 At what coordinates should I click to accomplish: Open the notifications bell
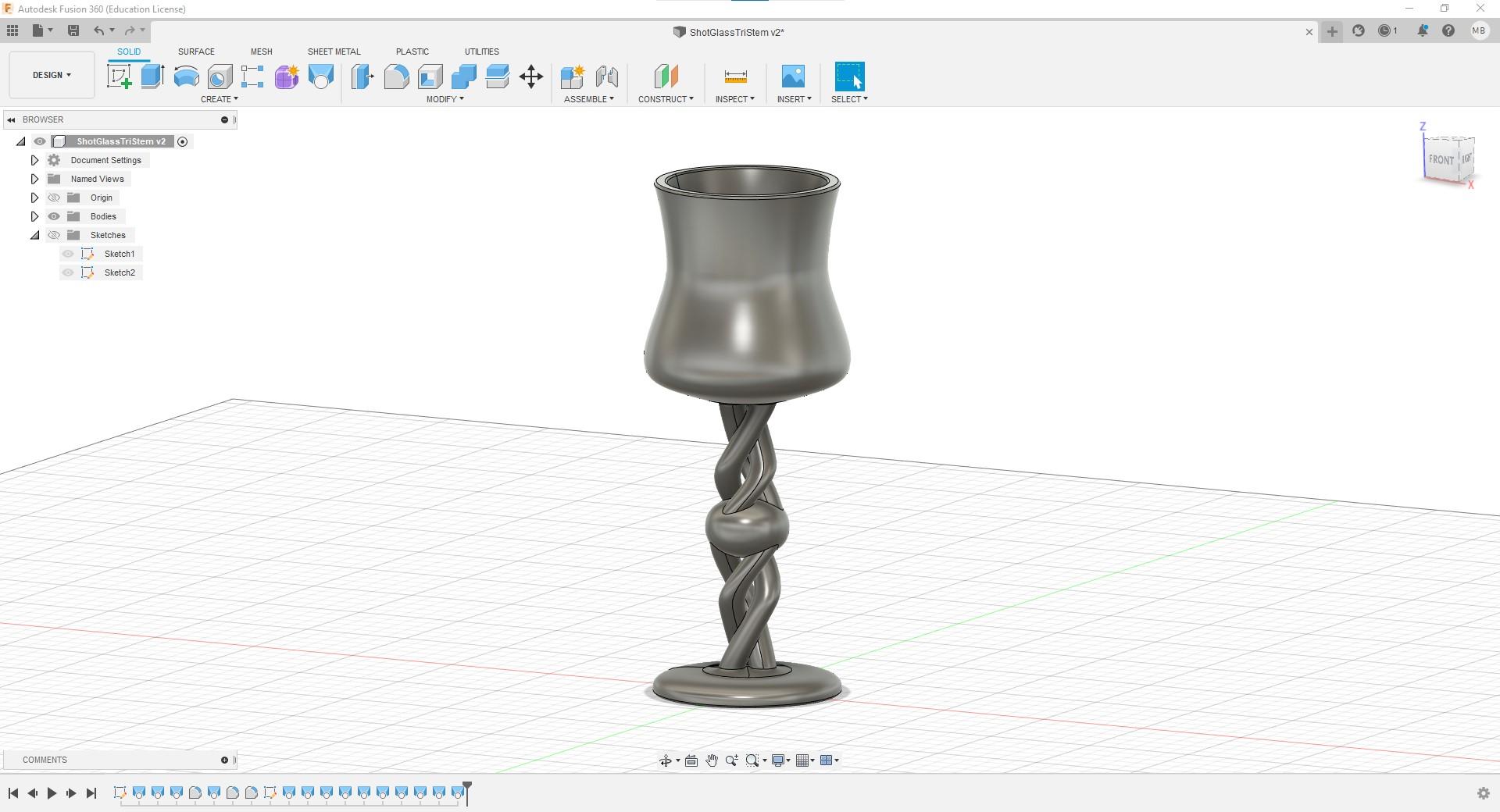(x=1423, y=30)
